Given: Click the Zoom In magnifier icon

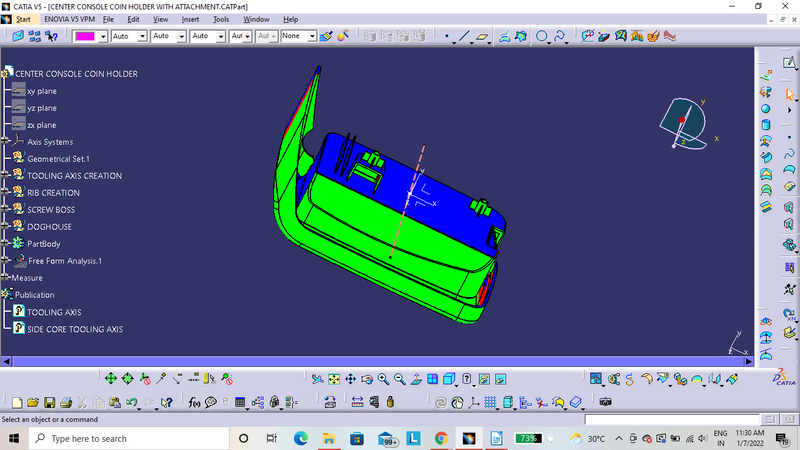Looking at the screenshot, I should (x=383, y=379).
